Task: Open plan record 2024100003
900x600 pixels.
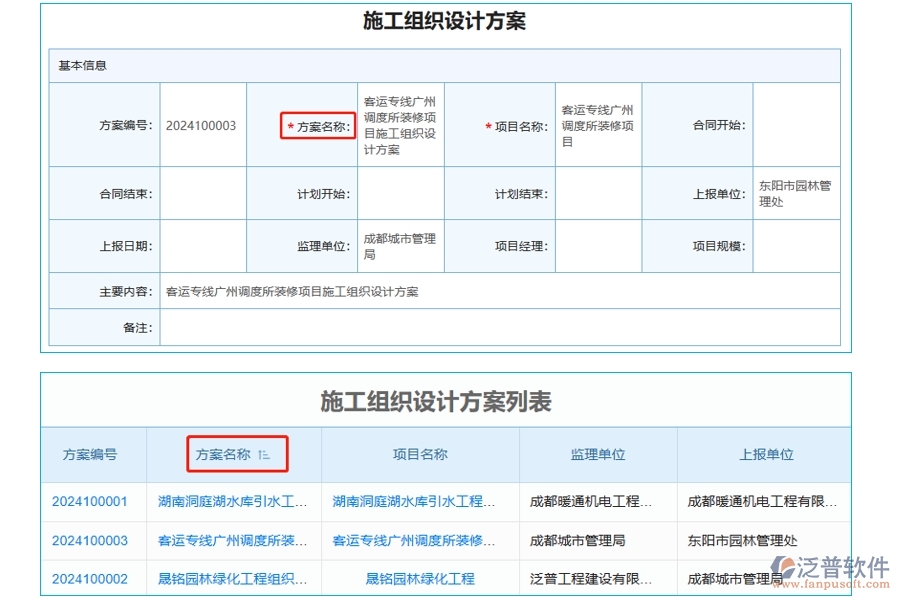Action: 94,540
